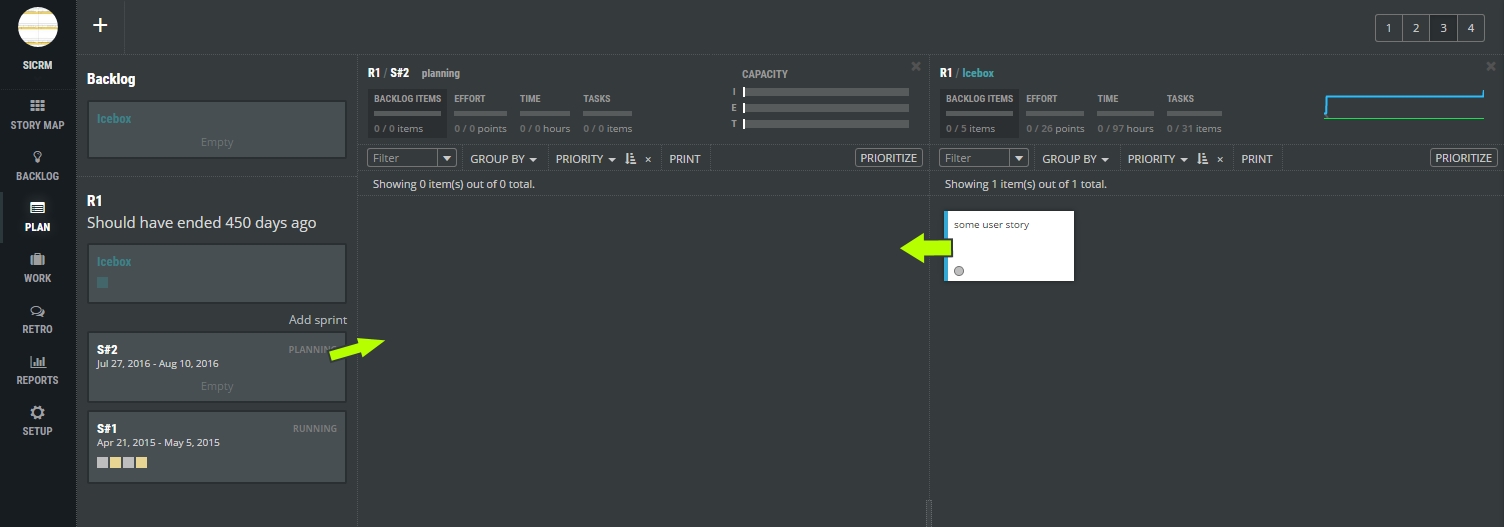Toggle sort order icon in S#2 panel
This screenshot has height=527, width=1504.
click(631, 159)
